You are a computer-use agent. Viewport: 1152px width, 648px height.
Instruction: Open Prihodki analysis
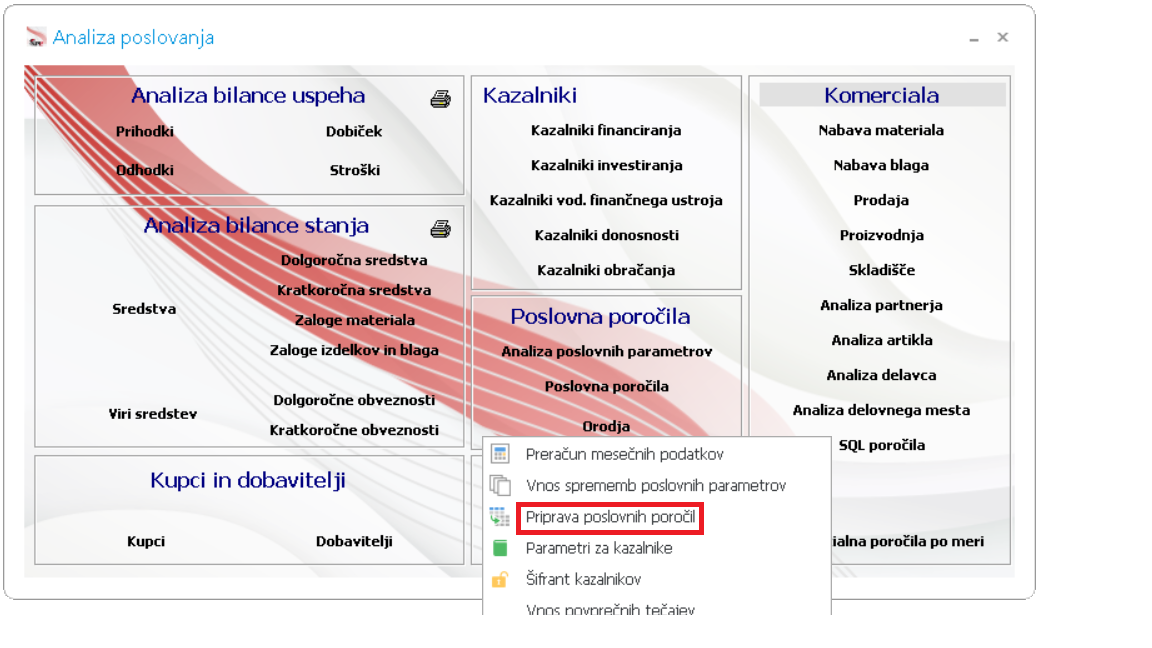pos(145,132)
